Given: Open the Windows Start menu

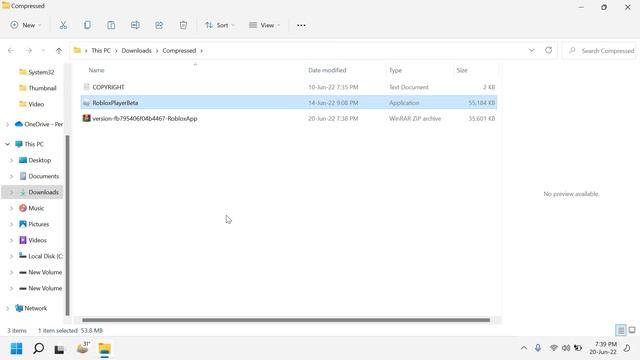Looking at the screenshot, I should [x=16, y=349].
